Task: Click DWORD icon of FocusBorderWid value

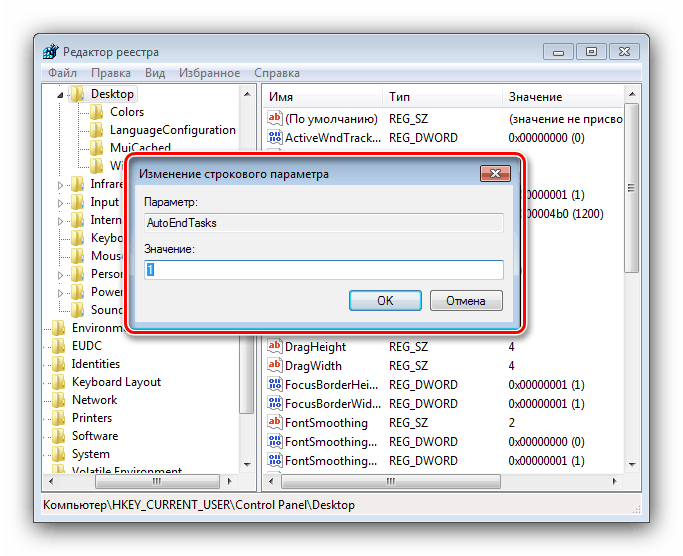Action: point(274,403)
